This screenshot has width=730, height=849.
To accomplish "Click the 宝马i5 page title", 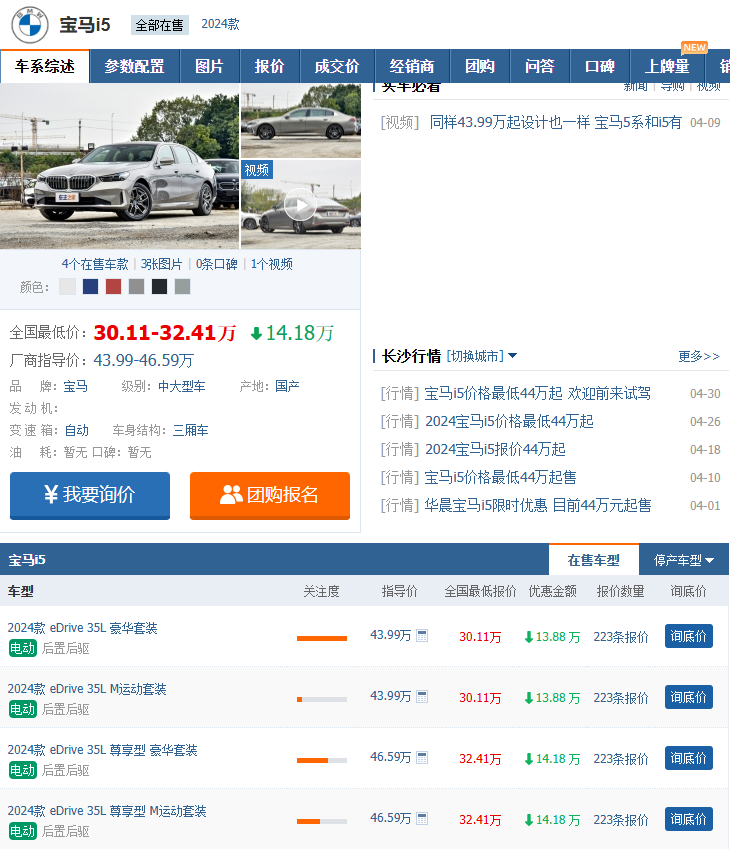I will (85, 25).
